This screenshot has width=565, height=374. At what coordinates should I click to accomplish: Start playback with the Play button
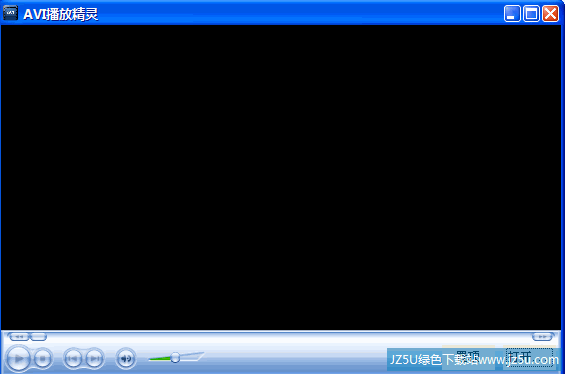click(x=18, y=358)
